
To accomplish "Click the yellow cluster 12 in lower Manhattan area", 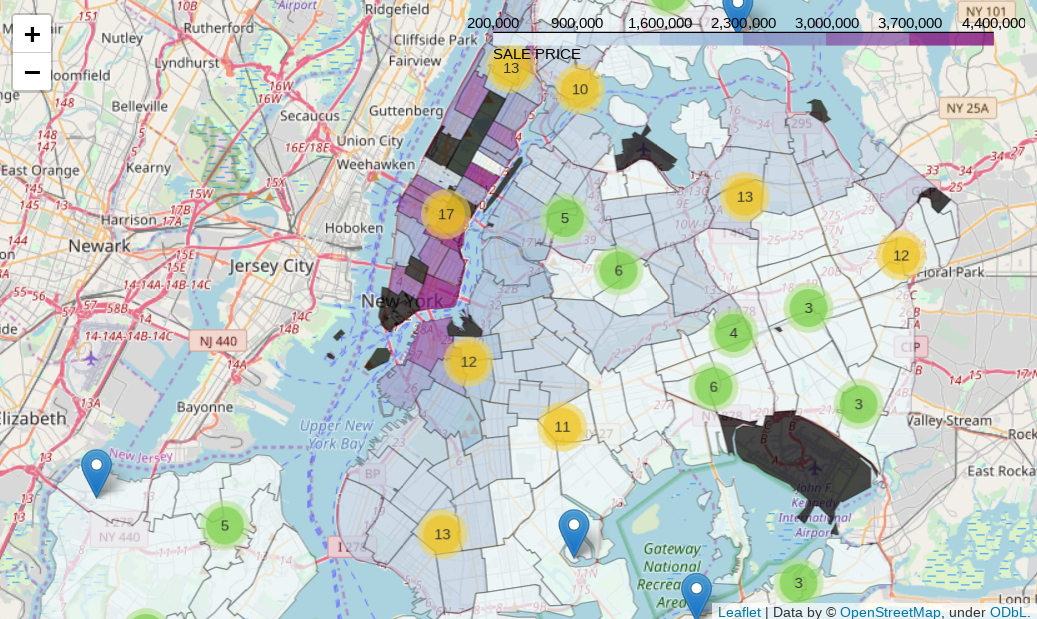I will pos(469,362).
